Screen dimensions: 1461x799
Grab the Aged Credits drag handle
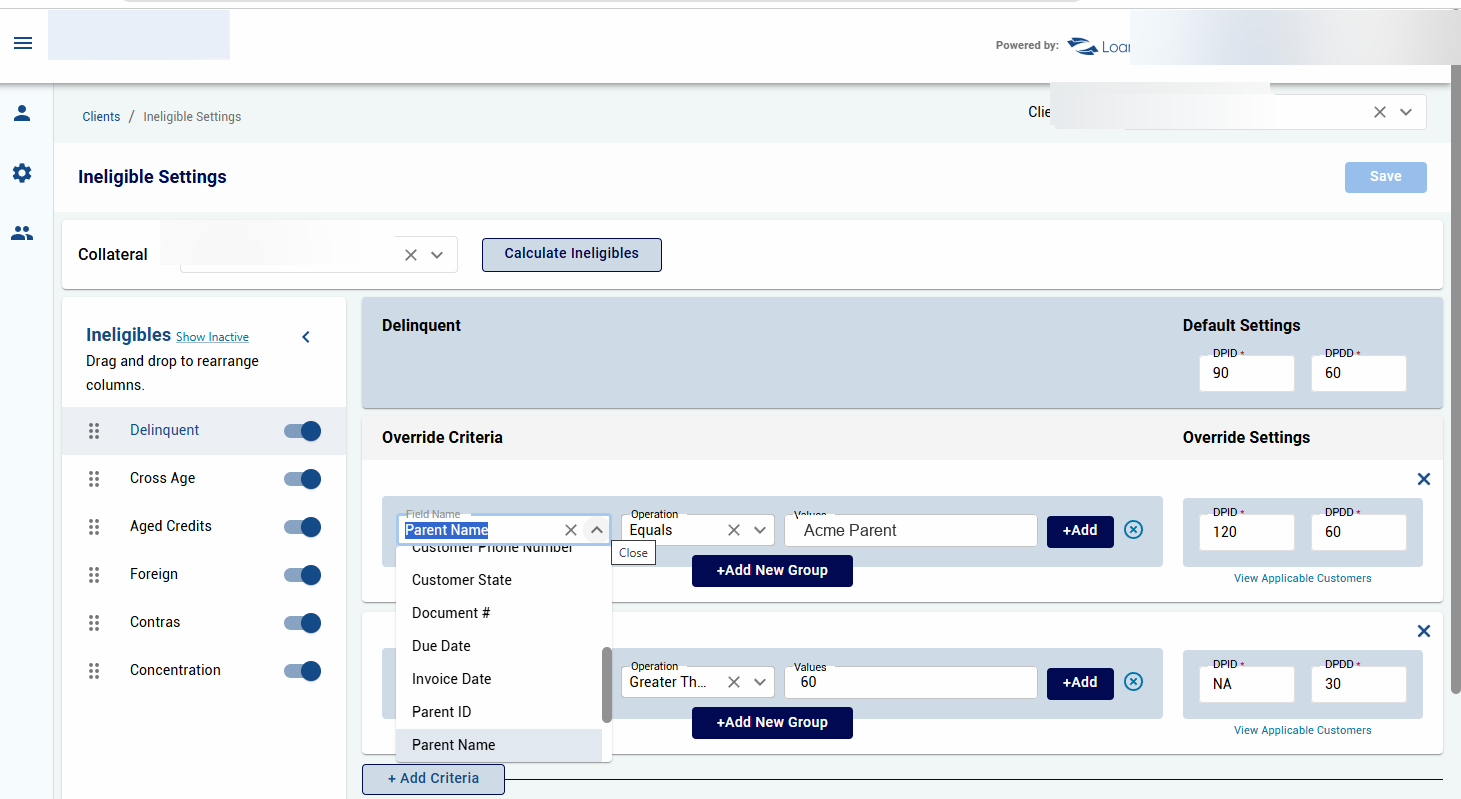tap(94, 527)
